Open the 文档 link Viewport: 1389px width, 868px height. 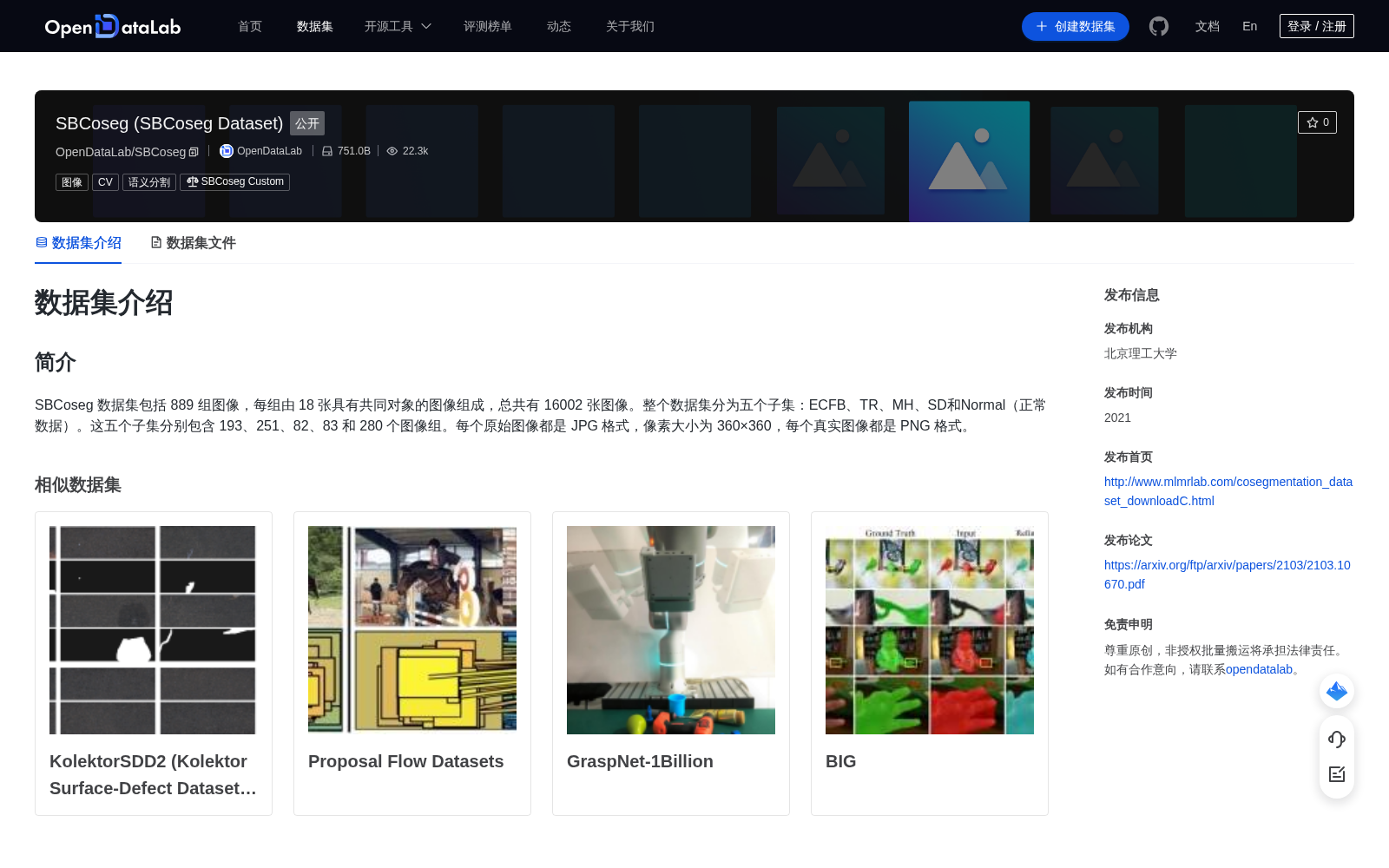point(1208,26)
